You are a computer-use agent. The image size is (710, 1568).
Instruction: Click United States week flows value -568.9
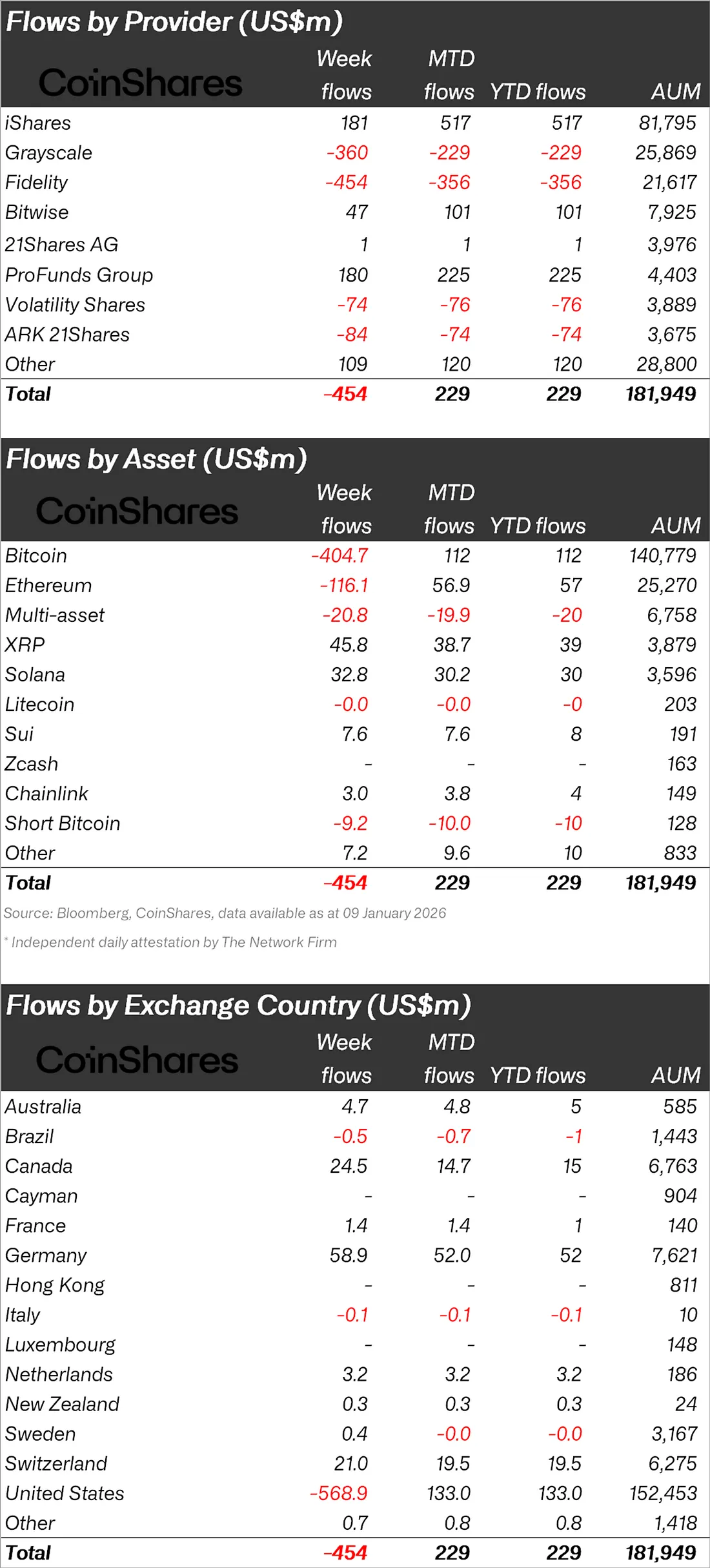point(339,1493)
